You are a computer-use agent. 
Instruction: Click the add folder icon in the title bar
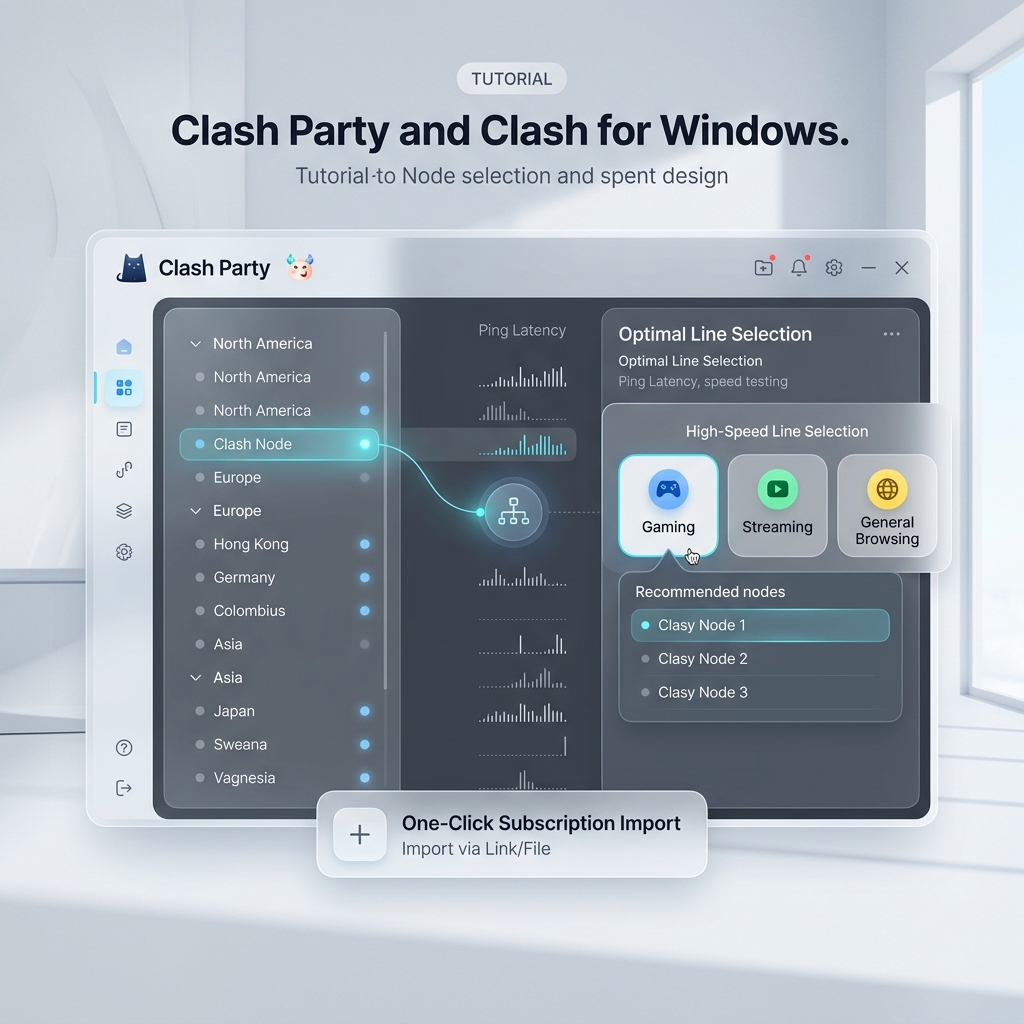pyautogui.click(x=763, y=267)
